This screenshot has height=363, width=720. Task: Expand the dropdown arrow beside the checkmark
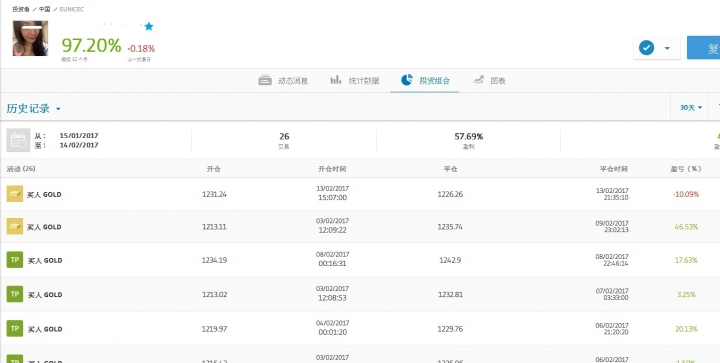667,48
